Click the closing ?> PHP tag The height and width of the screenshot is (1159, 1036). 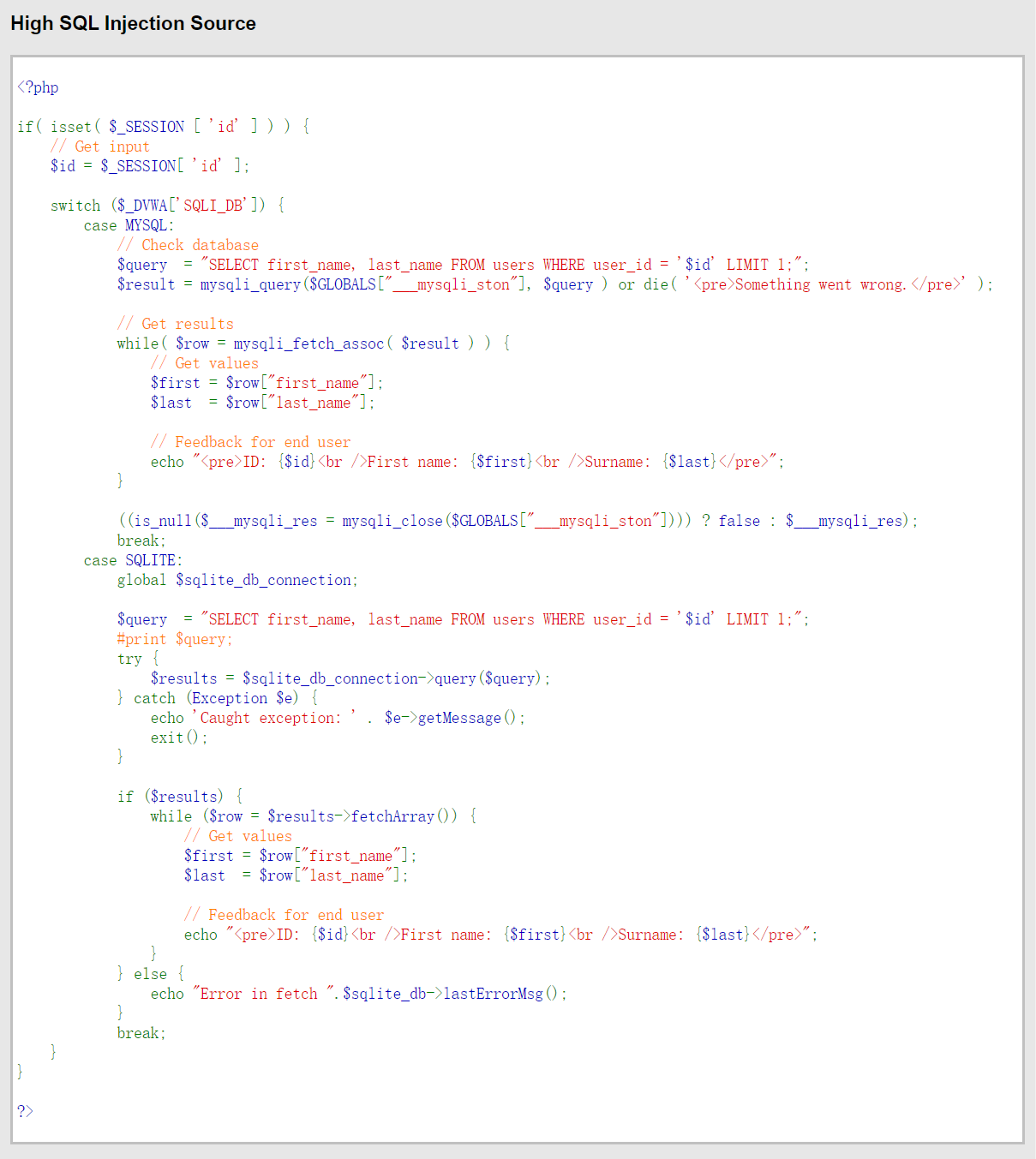25,1111
